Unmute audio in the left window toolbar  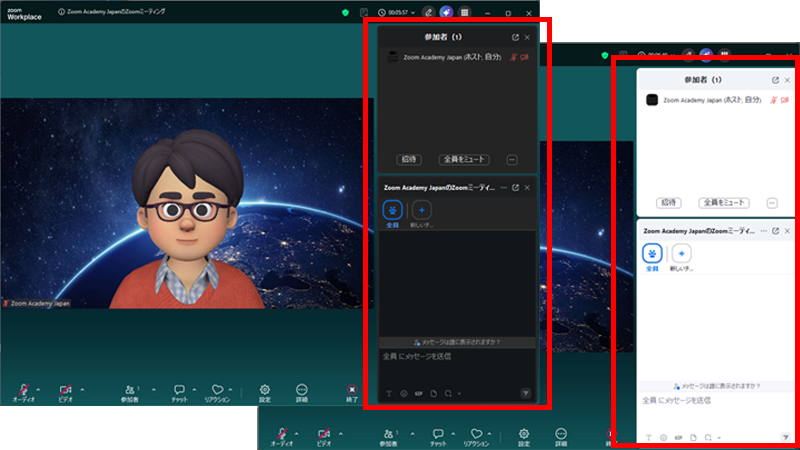pyautogui.click(x=26, y=390)
